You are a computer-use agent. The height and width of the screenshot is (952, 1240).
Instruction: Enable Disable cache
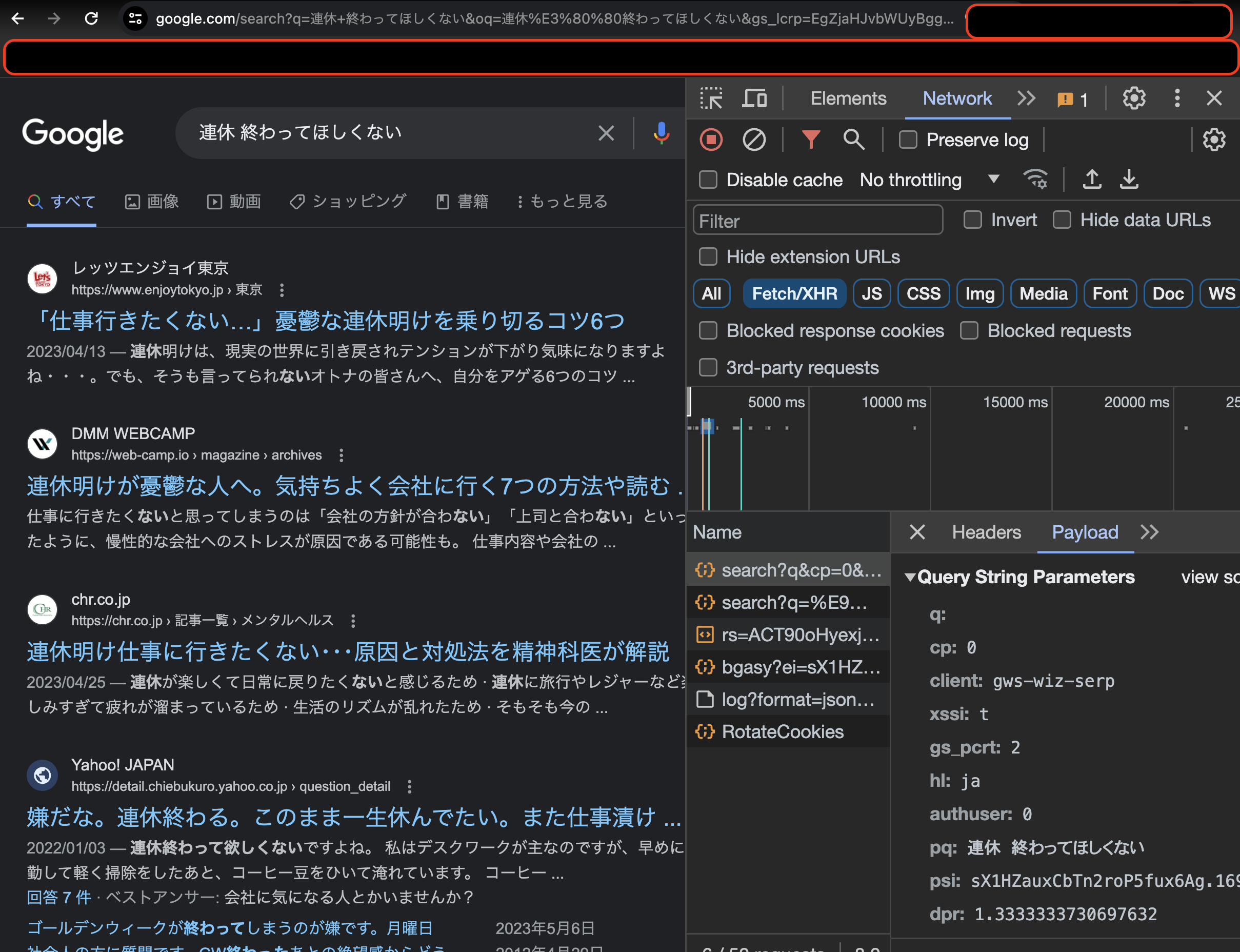pos(708,180)
